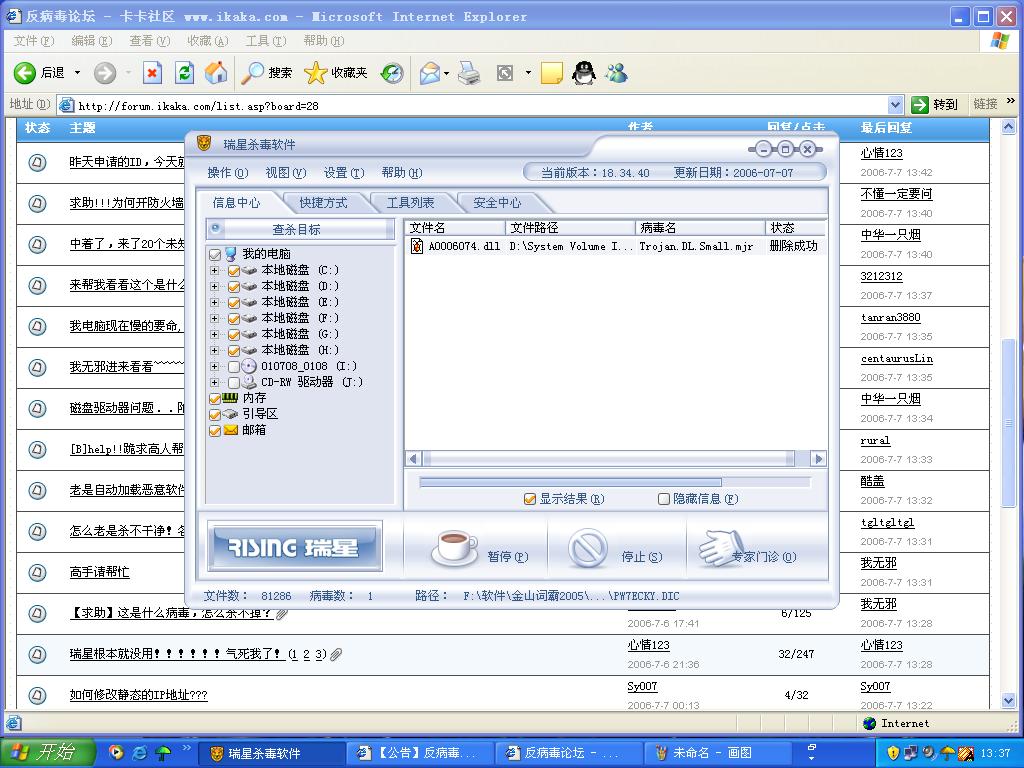Open forum thread 高手请帮忙

click(99, 572)
